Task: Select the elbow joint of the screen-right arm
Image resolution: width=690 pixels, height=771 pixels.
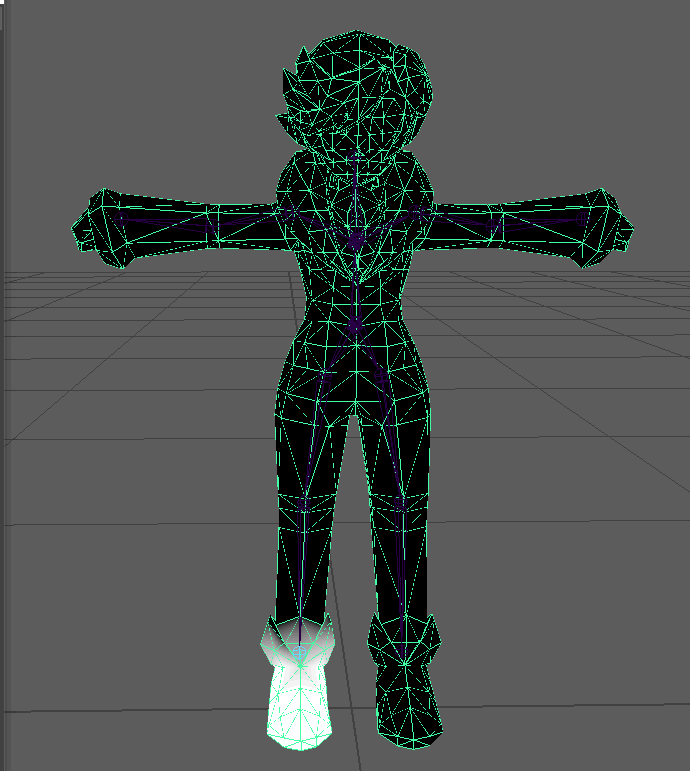Action: point(492,226)
